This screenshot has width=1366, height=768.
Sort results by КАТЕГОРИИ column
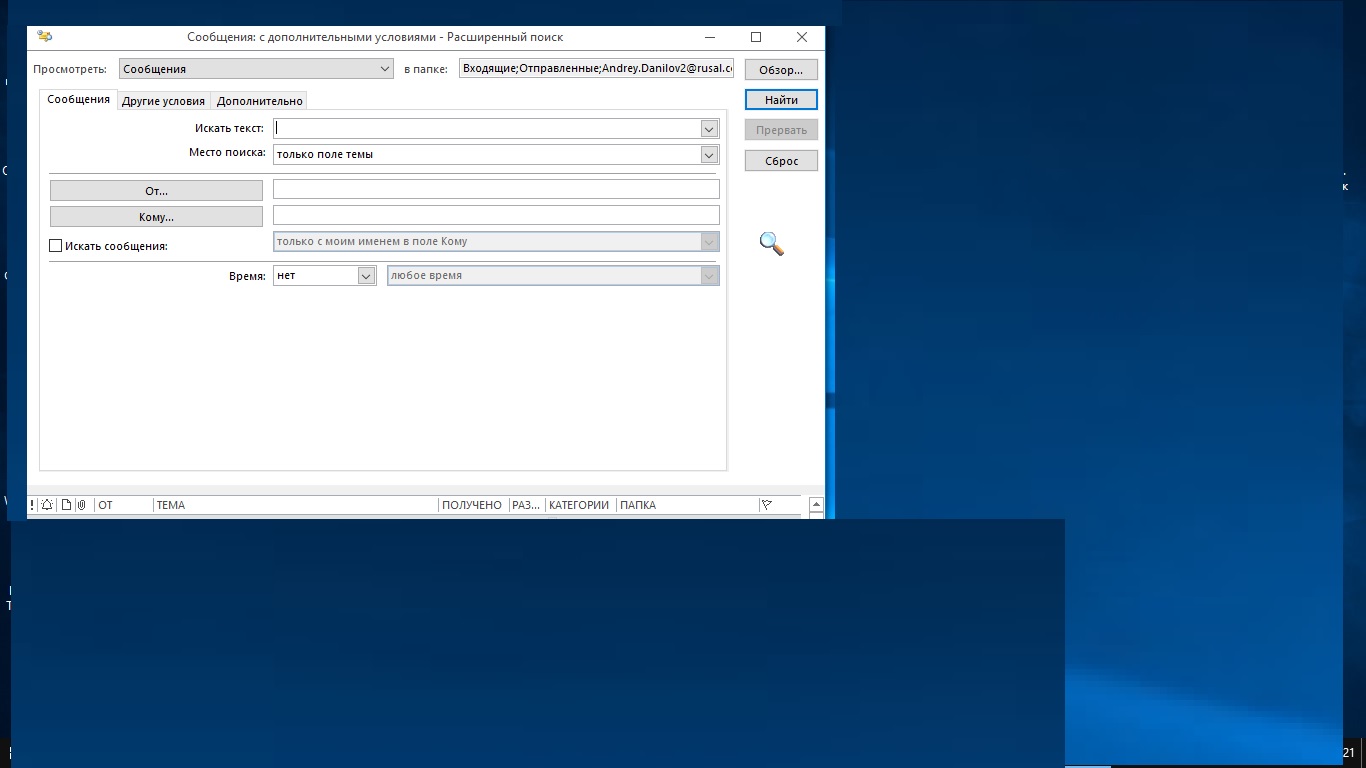580,505
